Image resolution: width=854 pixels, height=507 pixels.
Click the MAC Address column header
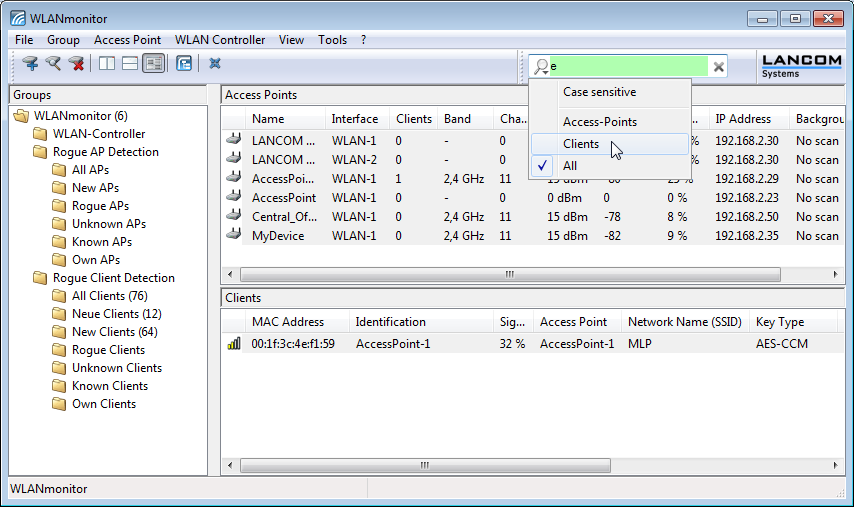[x=288, y=322]
